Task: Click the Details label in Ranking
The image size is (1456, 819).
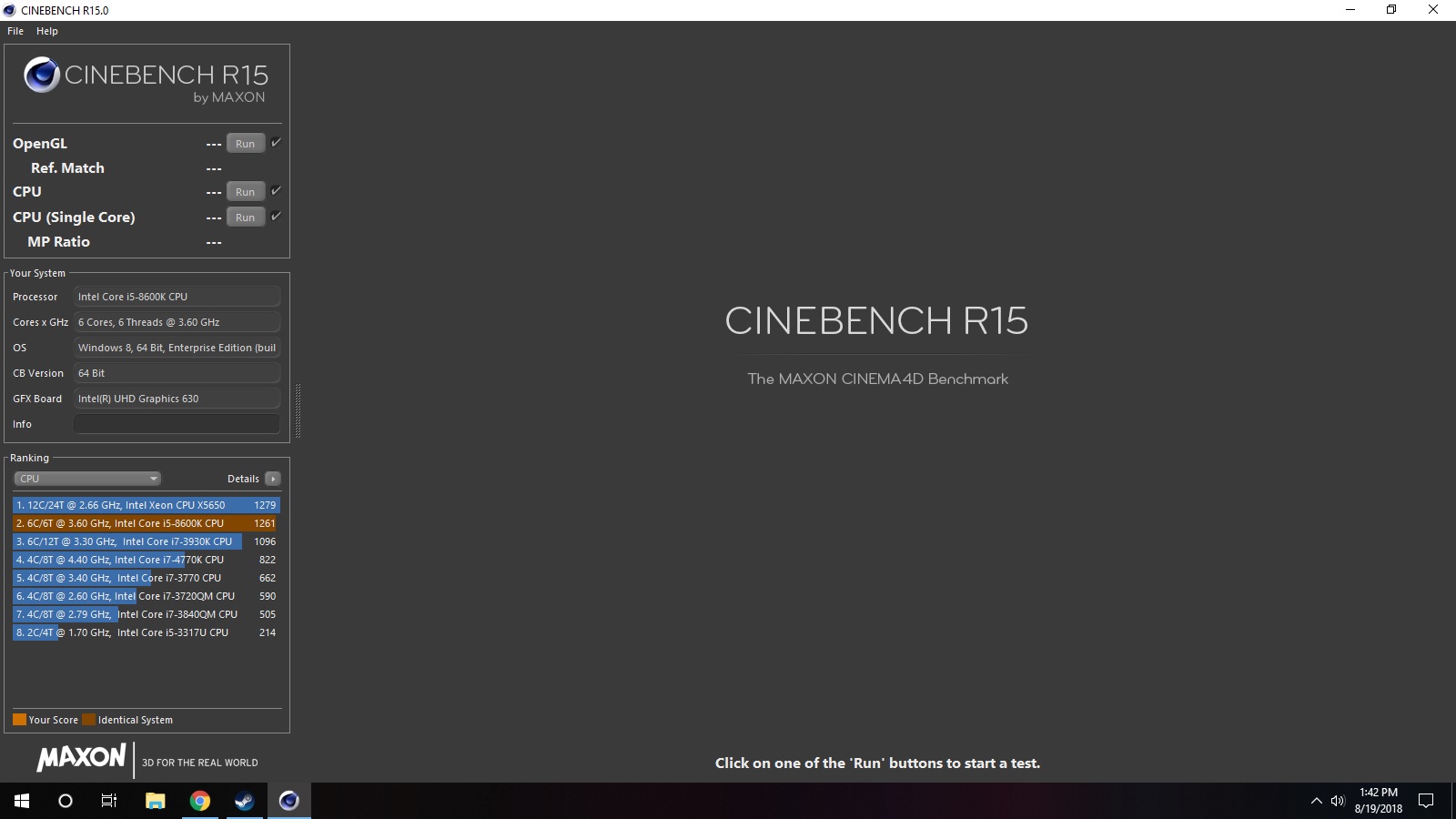Action: pyautogui.click(x=243, y=479)
